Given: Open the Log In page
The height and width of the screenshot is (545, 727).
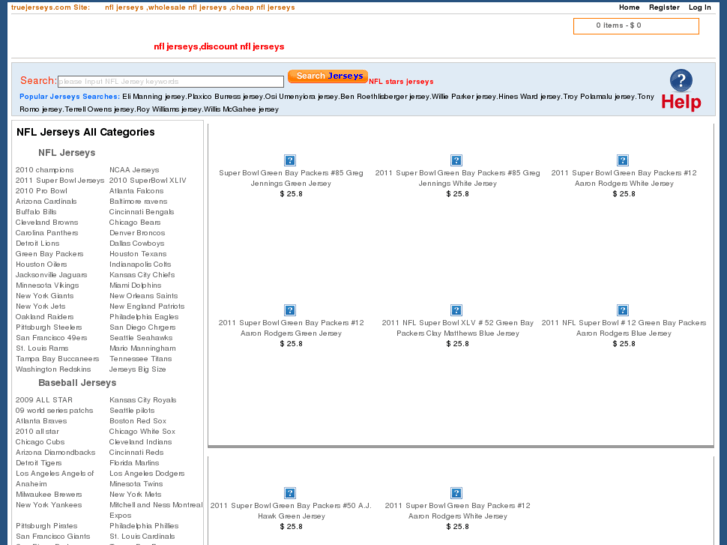Looking at the screenshot, I should point(700,7).
